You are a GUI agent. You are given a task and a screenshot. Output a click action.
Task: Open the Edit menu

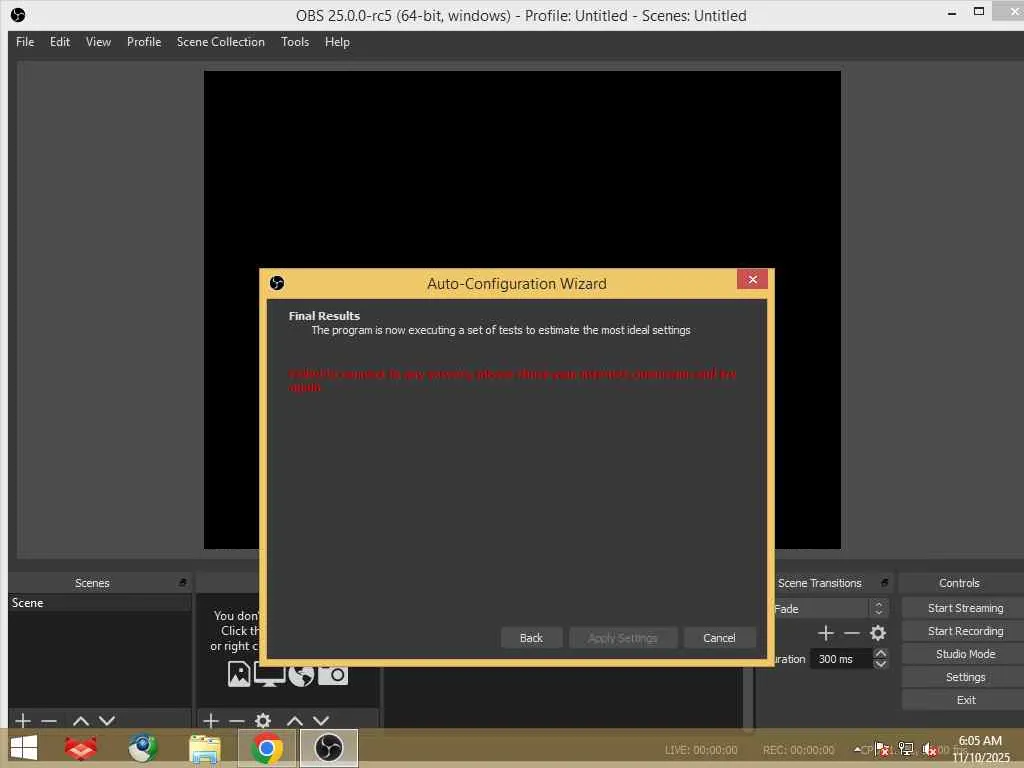pos(59,42)
